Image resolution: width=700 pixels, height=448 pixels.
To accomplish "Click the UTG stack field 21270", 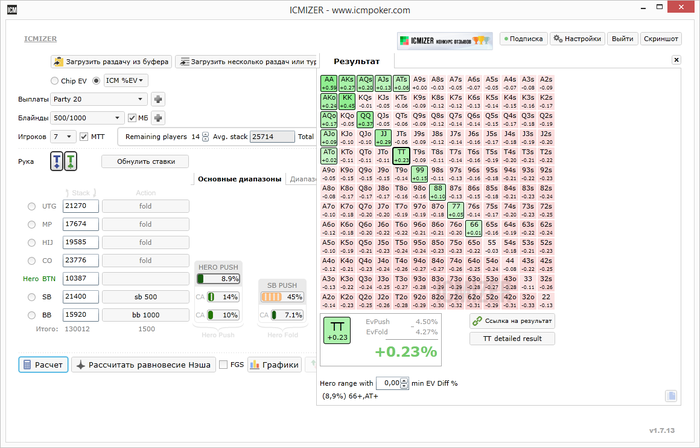I will [x=80, y=206].
